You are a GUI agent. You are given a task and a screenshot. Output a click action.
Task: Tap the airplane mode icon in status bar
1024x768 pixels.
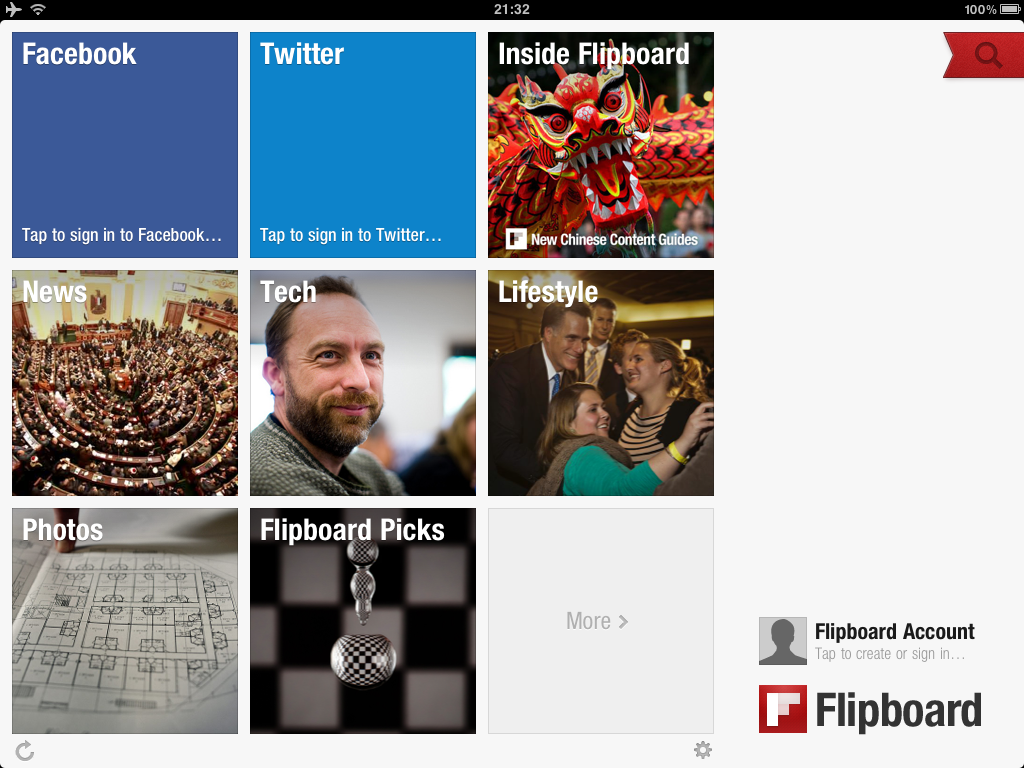13,9
